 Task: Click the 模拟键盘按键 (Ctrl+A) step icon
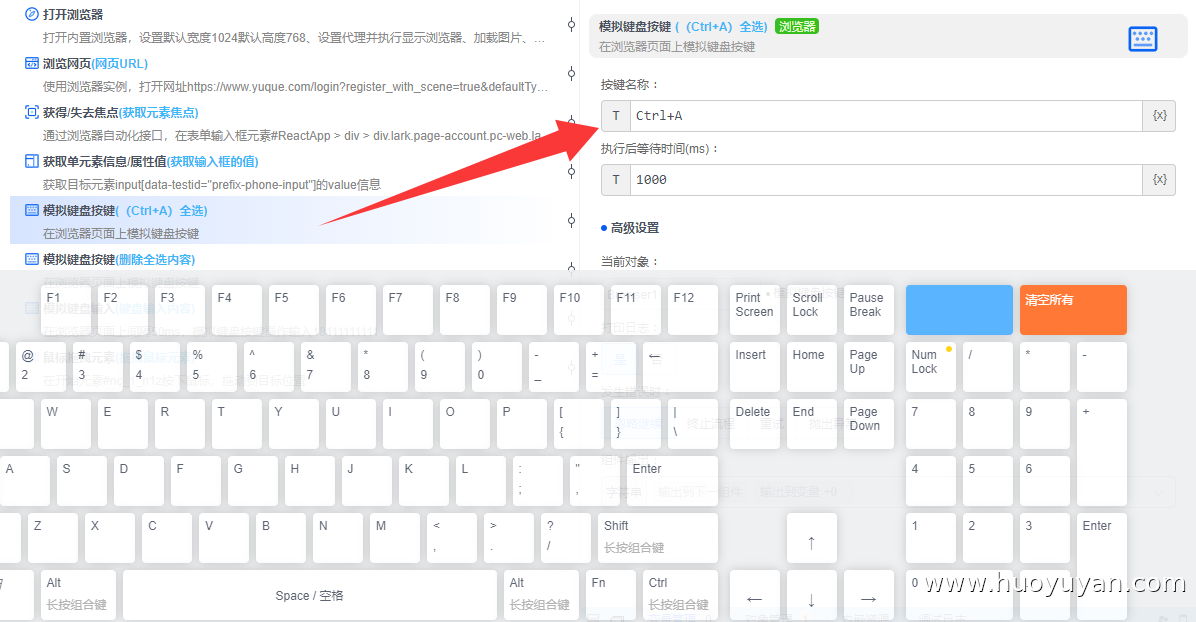[32, 210]
